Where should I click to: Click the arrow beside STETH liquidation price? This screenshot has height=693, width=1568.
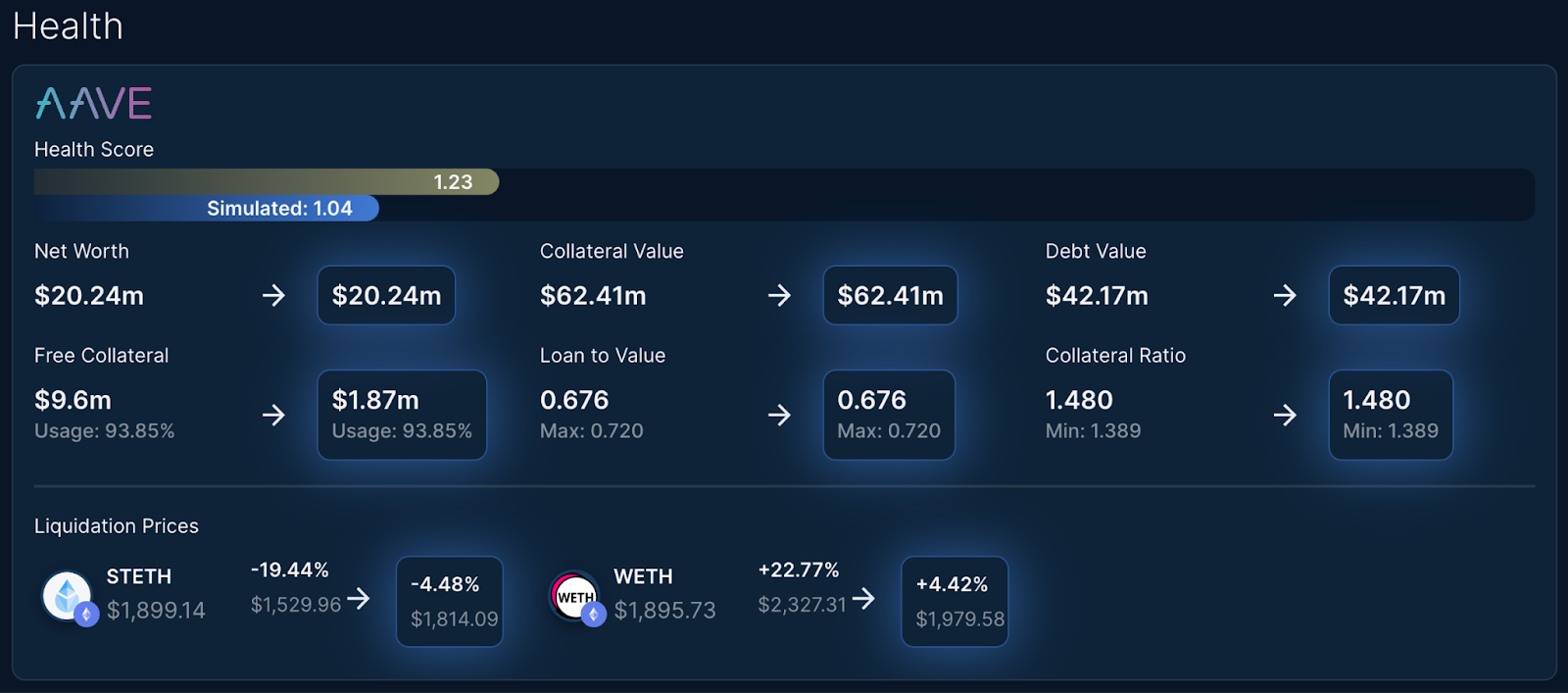359,598
